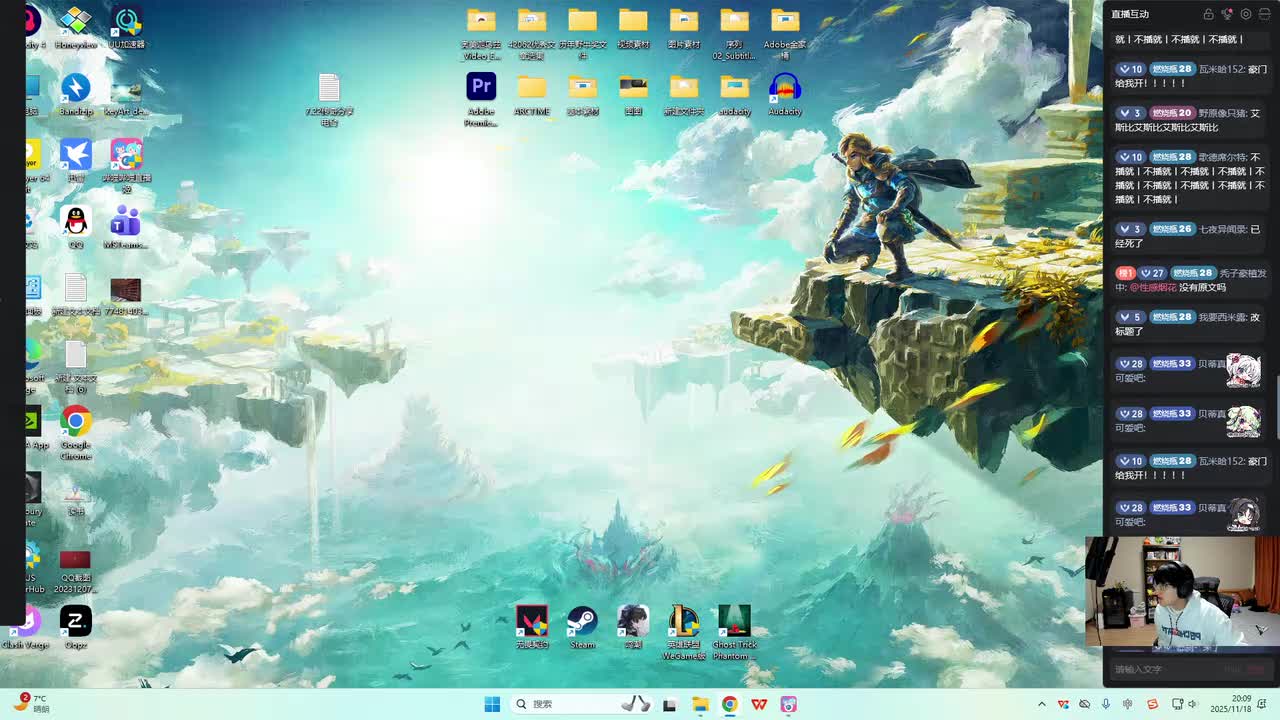Open the Honeyview desktop shortcut
The image size is (1280, 720).
coord(76,27)
